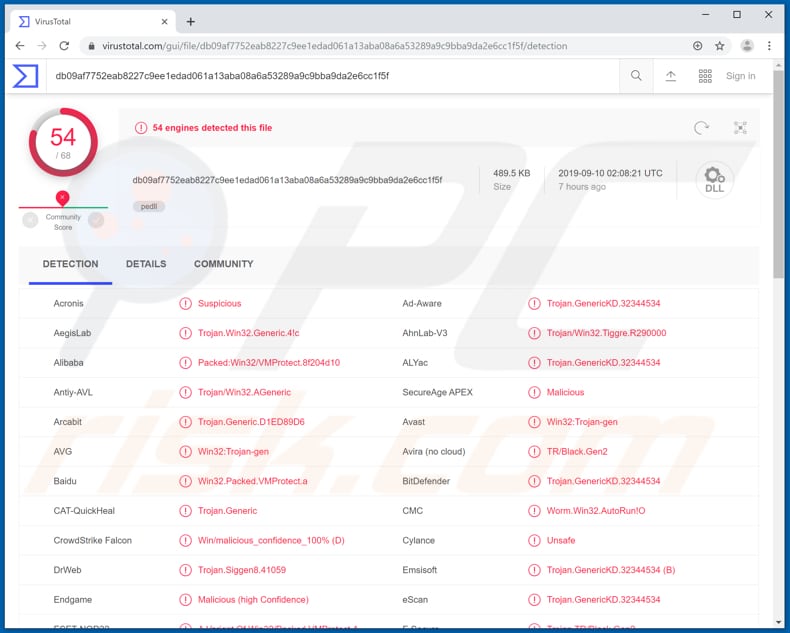Open a new browser tab
This screenshot has height=633, width=790.
tap(190, 22)
